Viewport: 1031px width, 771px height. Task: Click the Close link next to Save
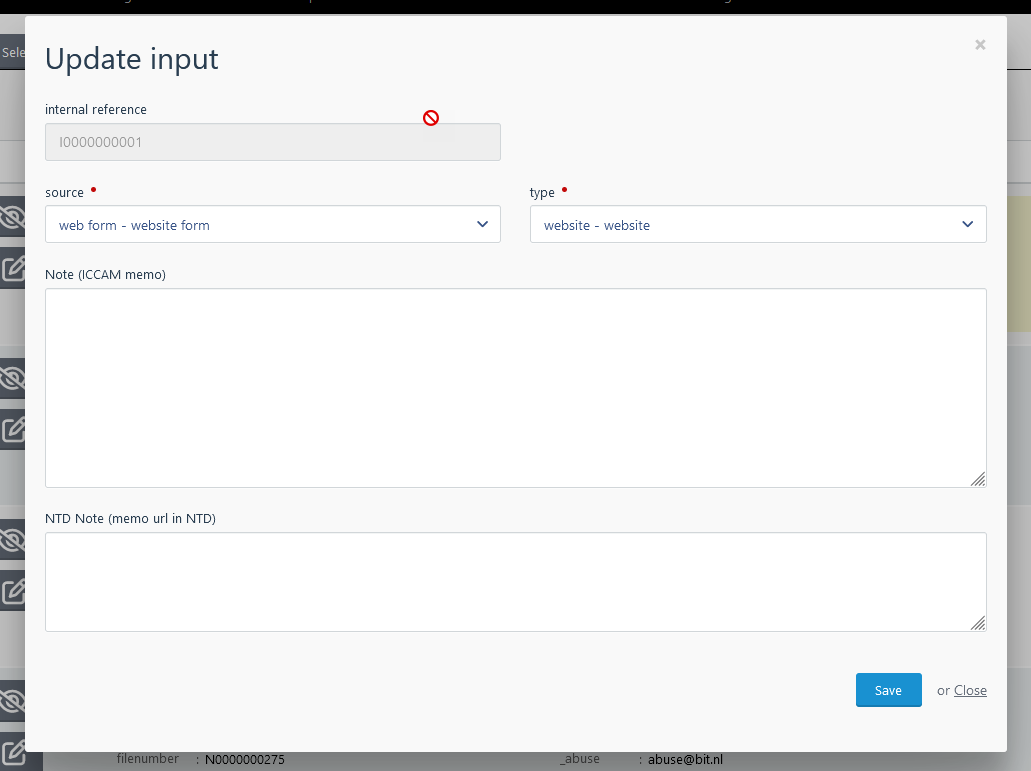[970, 690]
